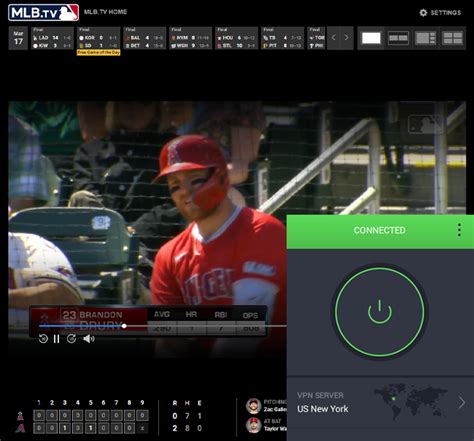Screen dimensions: 474x441
Task: Rewind ten seconds in video player
Action: [43, 339]
